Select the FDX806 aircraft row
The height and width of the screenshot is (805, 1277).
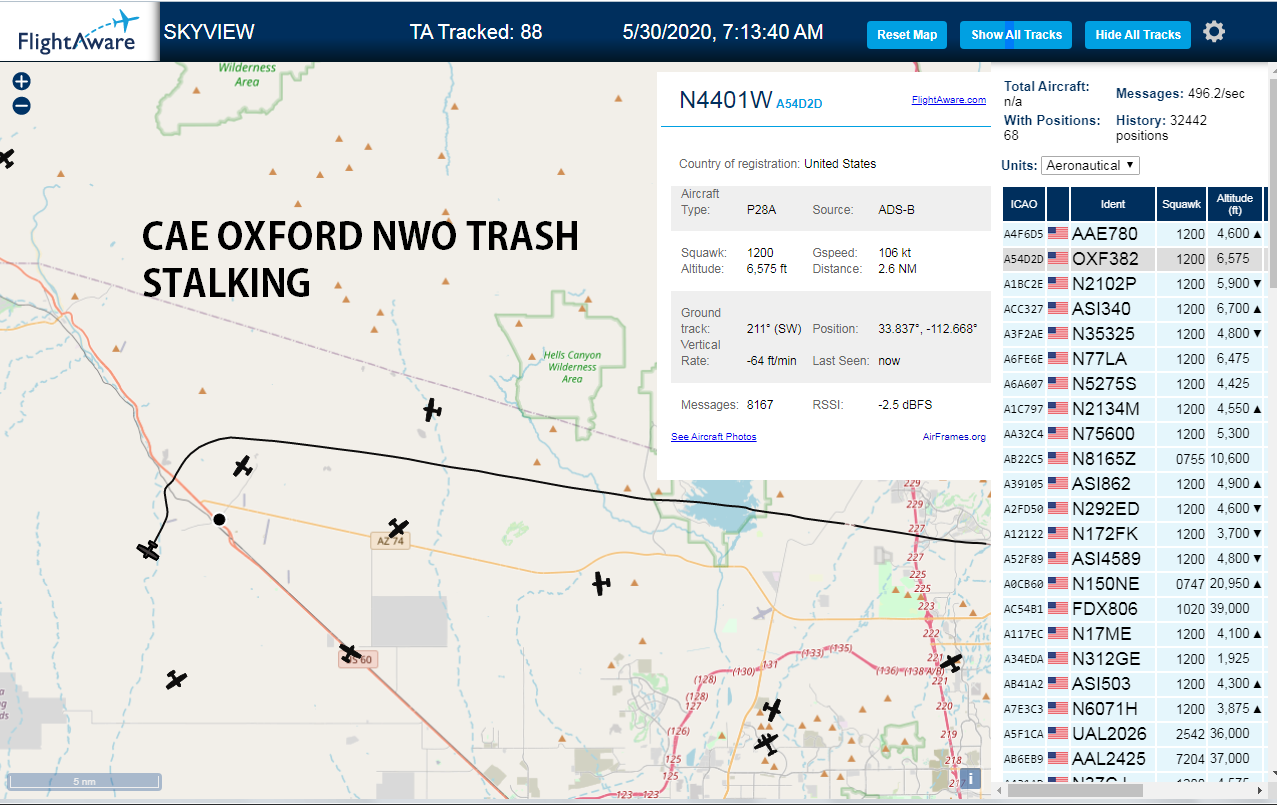pyautogui.click(x=1133, y=609)
